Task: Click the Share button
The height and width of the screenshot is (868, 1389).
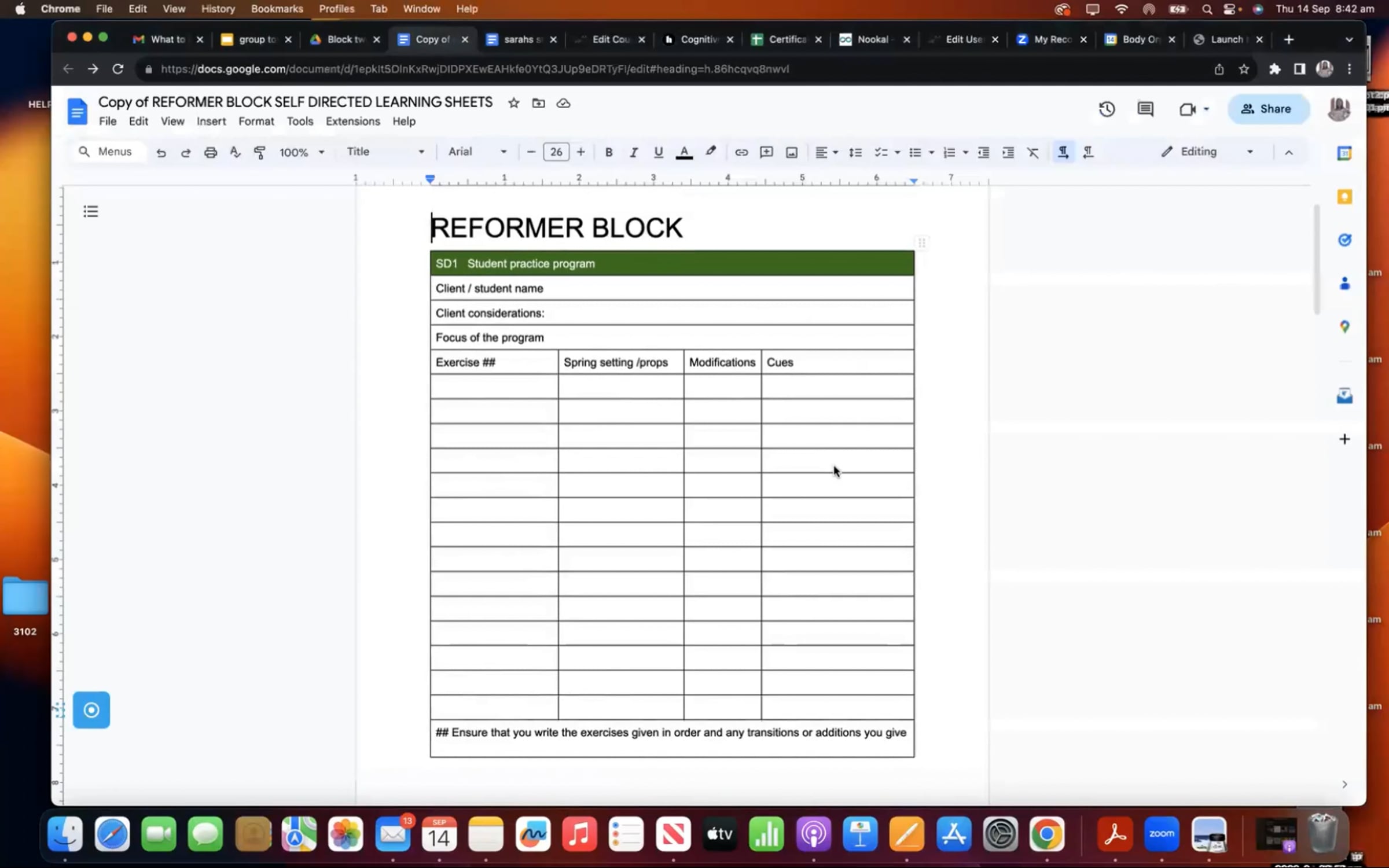Action: click(x=1267, y=109)
